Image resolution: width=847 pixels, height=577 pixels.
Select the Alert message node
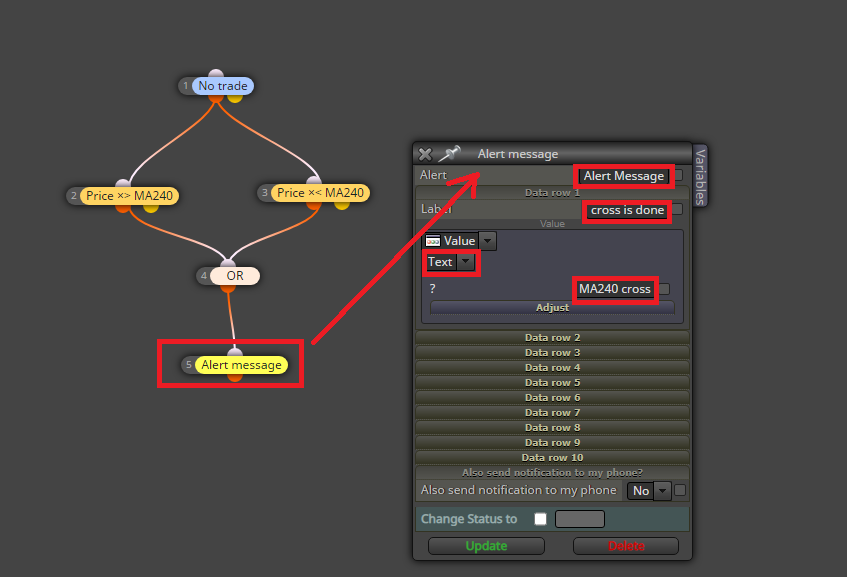point(241,365)
